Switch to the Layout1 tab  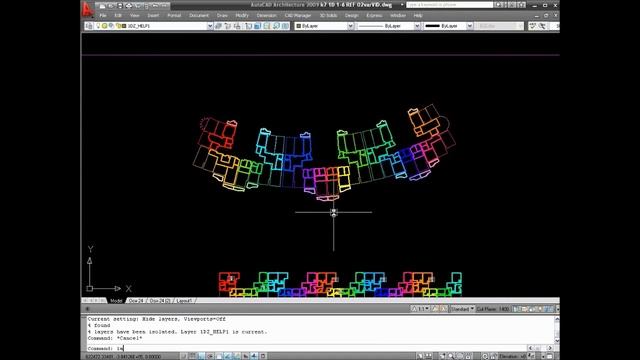coord(184,301)
